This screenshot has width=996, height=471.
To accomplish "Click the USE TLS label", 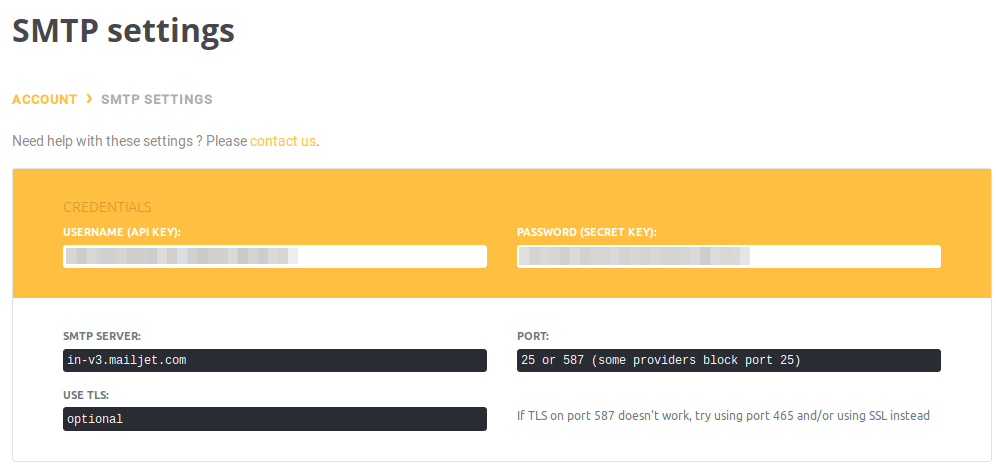I will [x=85, y=395].
